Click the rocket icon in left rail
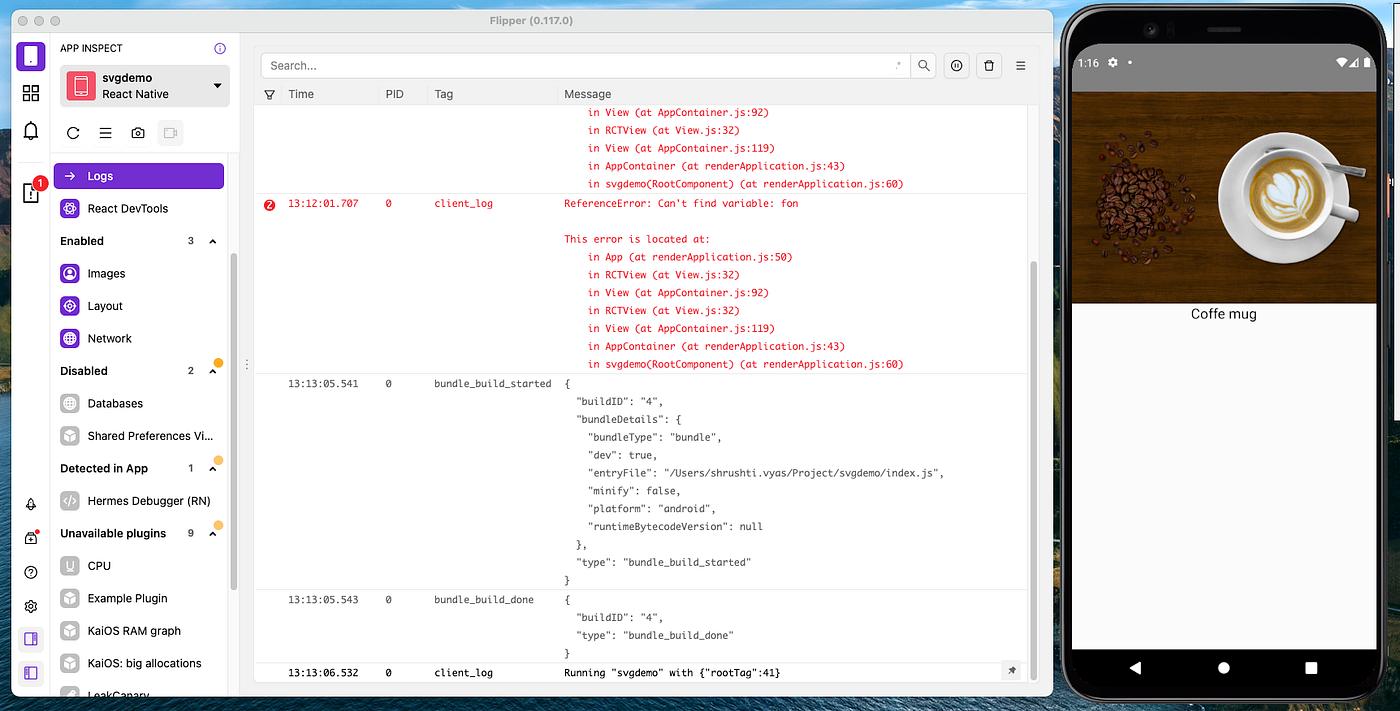Viewport: 1400px width, 711px height. point(31,505)
